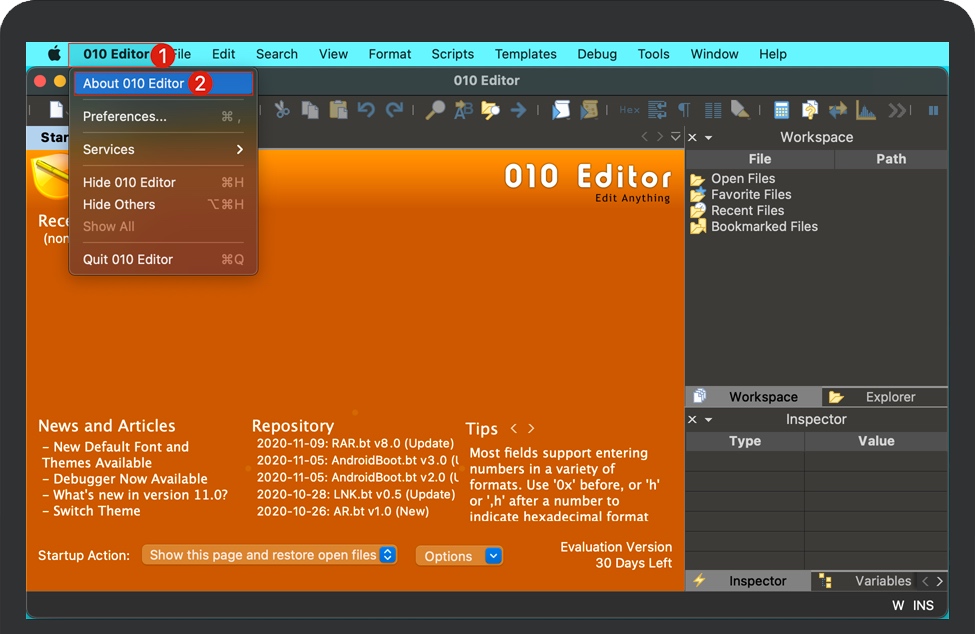Switch to the Explorer tab
This screenshot has width=975, height=634.
coord(884,397)
